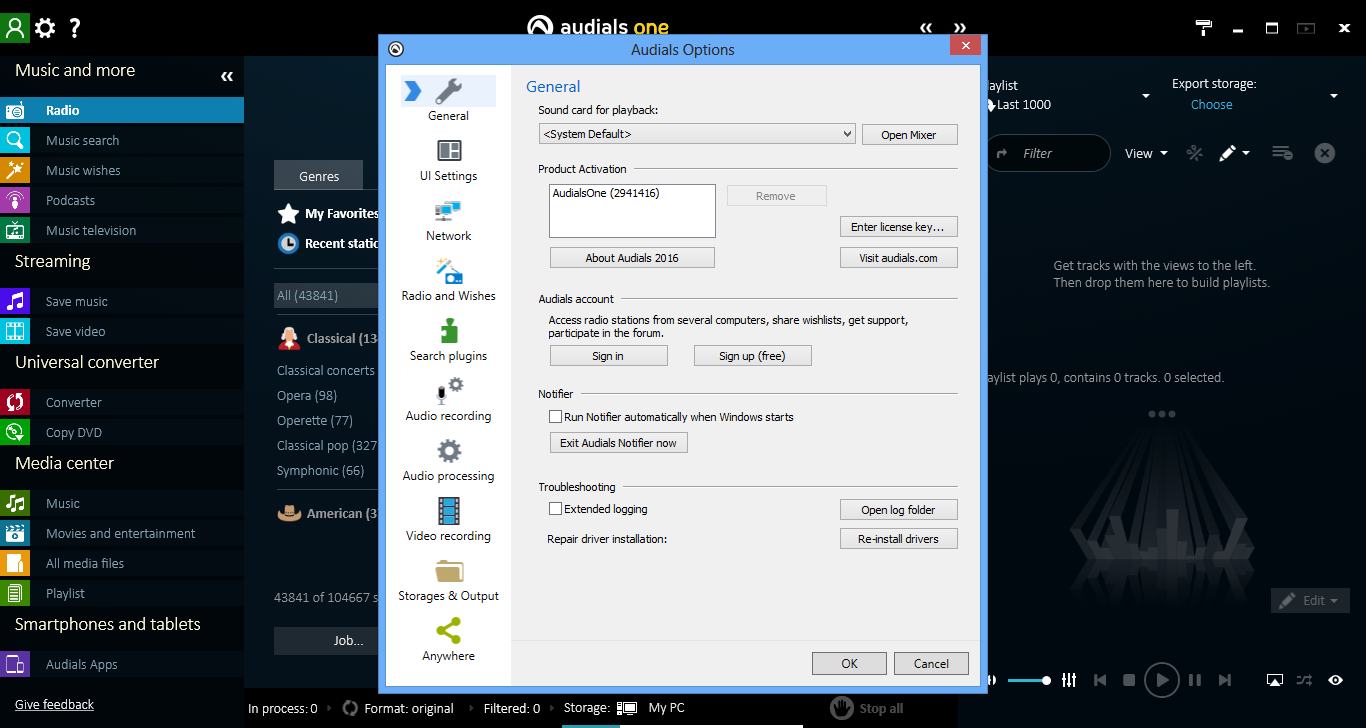Screen dimensions: 1366x728
Task: Select the Radio icon in sidebar
Action: point(15,110)
